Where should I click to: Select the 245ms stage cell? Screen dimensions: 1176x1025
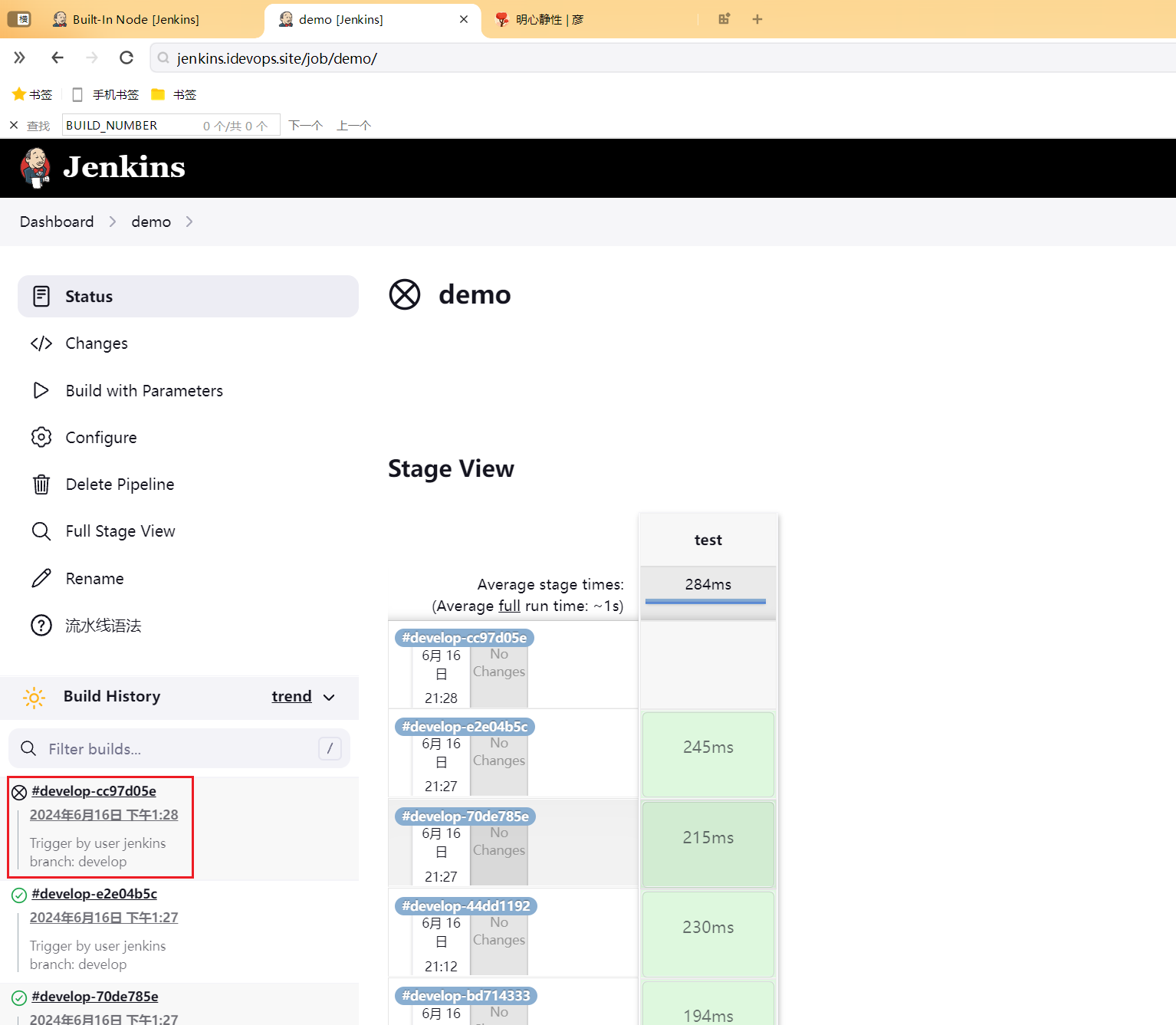(708, 754)
